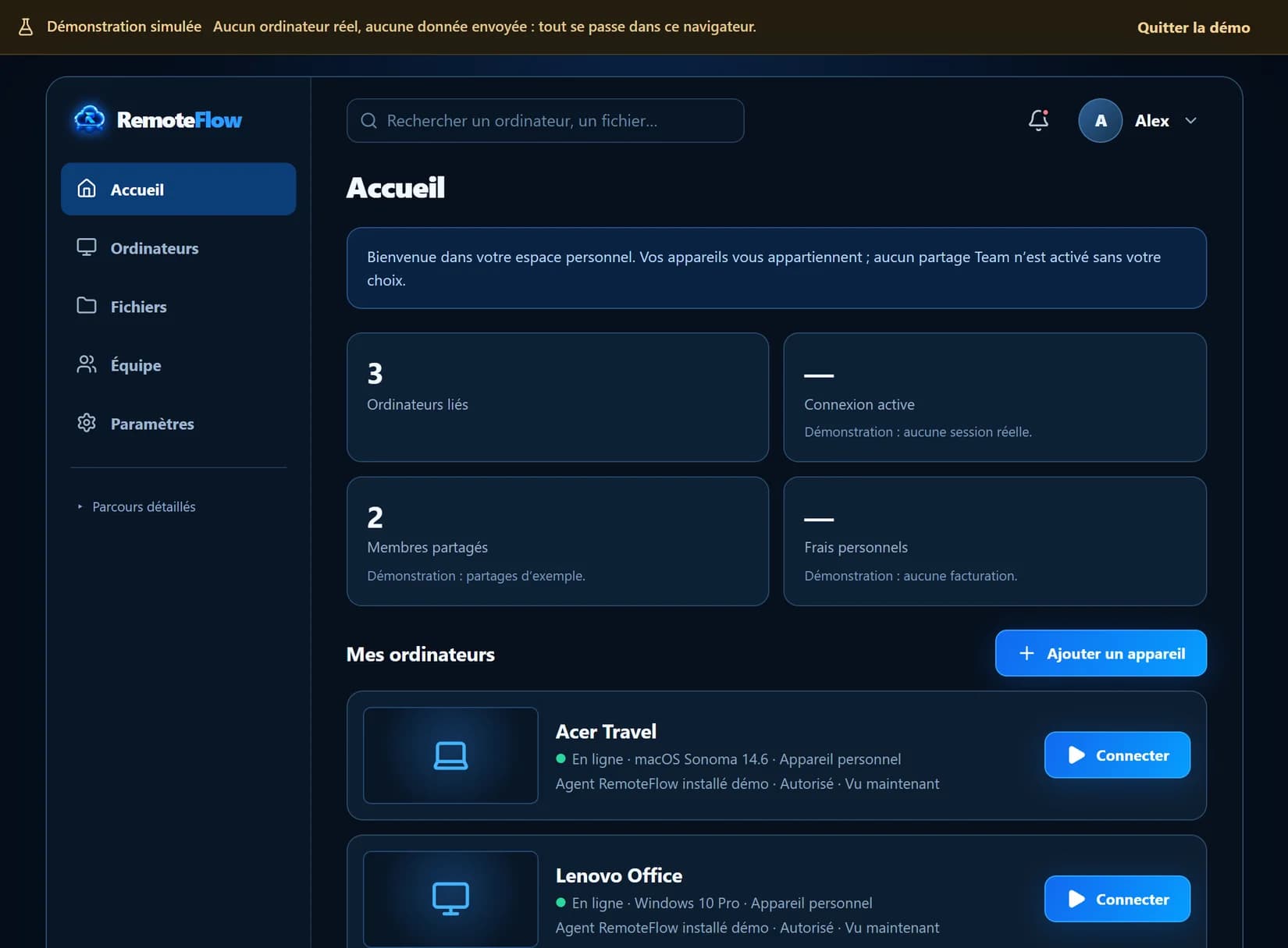This screenshot has width=1288, height=948.
Task: Click the Connexion active card
Action: [994, 397]
